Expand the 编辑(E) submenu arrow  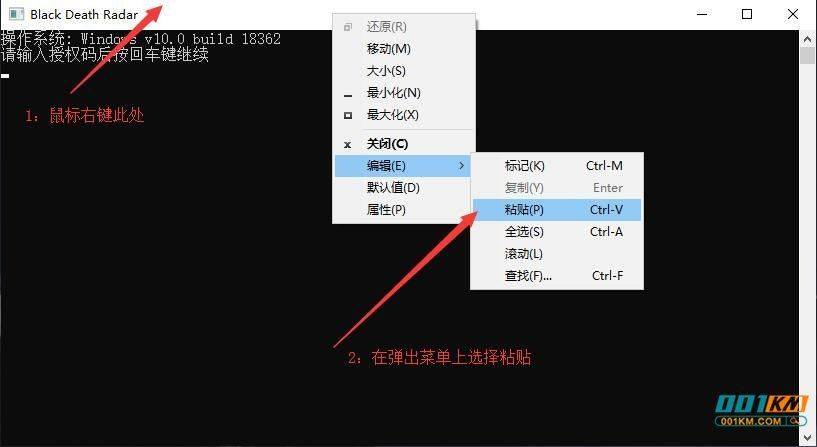coord(462,166)
